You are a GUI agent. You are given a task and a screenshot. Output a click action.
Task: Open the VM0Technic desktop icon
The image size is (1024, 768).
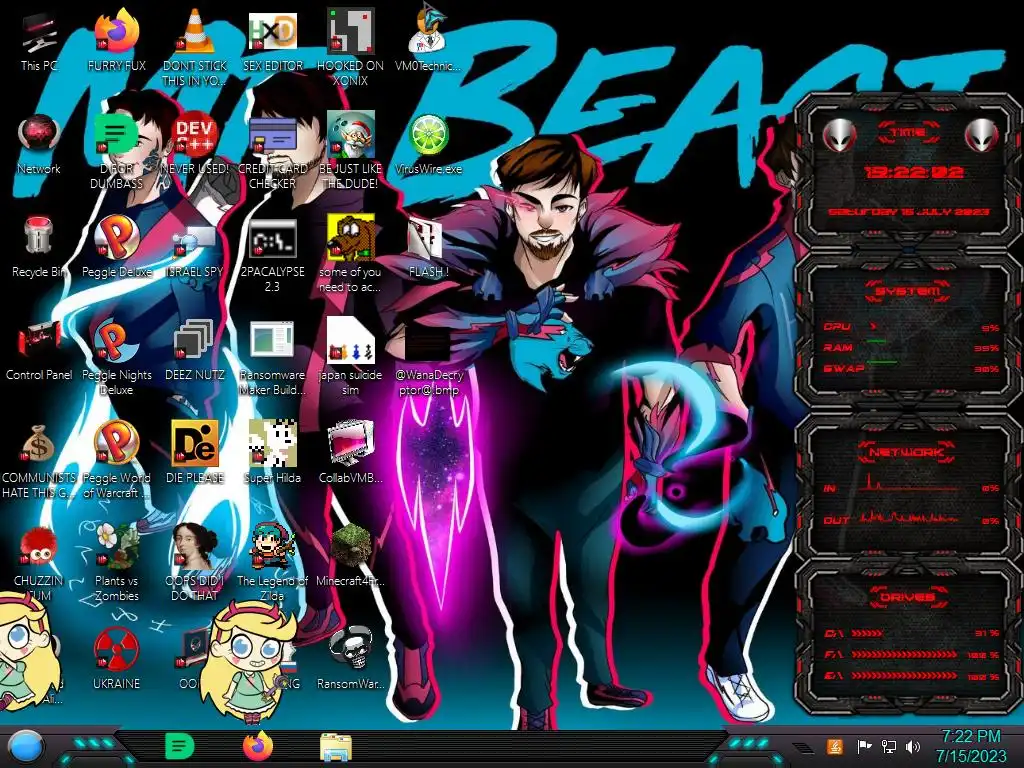[x=428, y=39]
